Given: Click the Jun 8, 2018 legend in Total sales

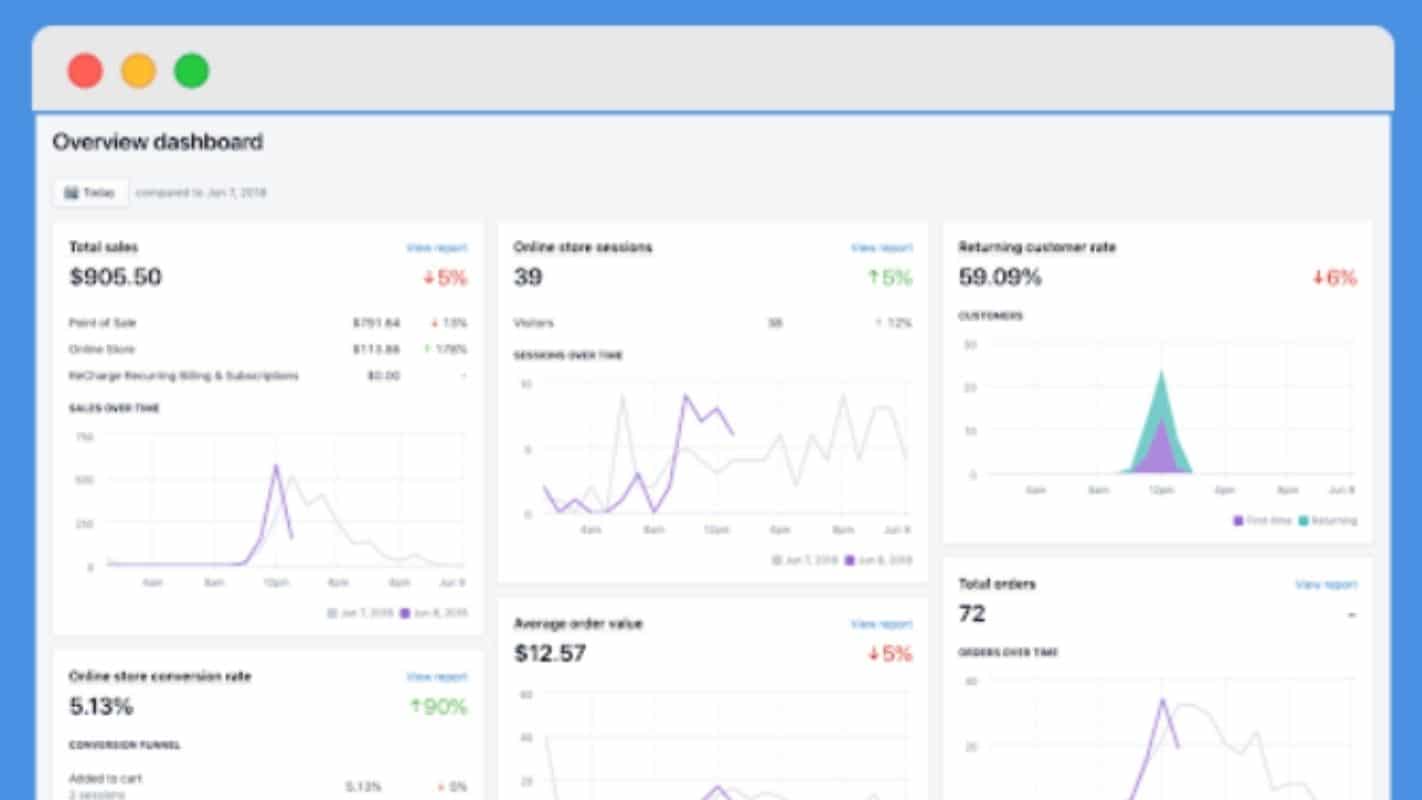Looking at the screenshot, I should pos(433,612).
